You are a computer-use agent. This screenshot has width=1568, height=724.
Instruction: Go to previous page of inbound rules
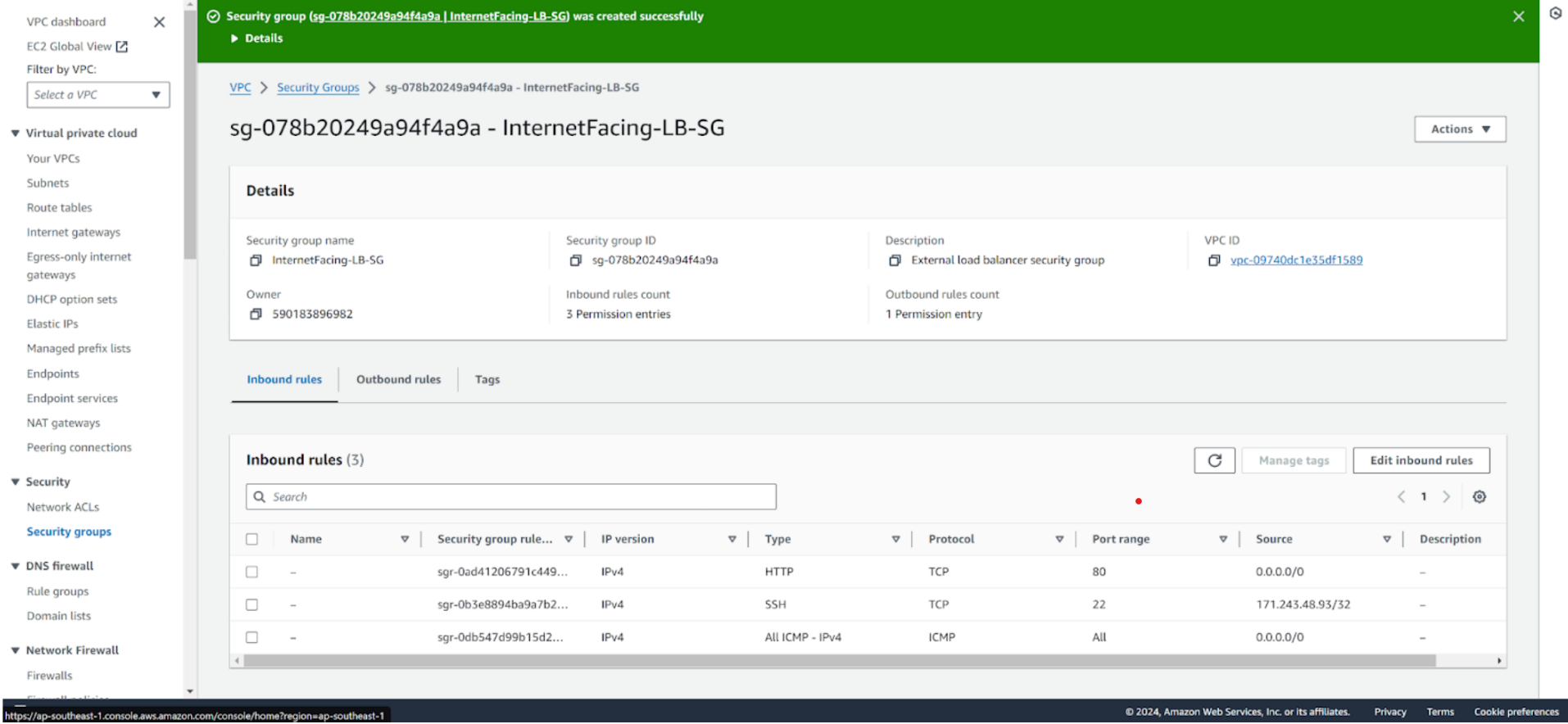1402,497
